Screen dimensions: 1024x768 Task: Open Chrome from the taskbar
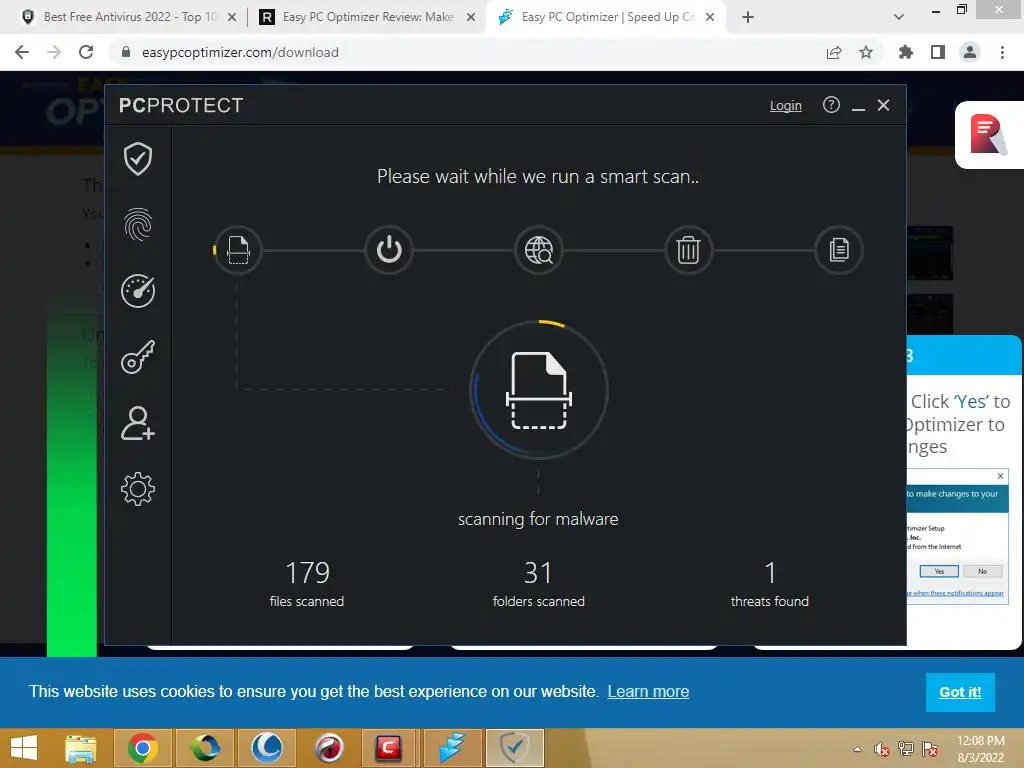point(142,748)
